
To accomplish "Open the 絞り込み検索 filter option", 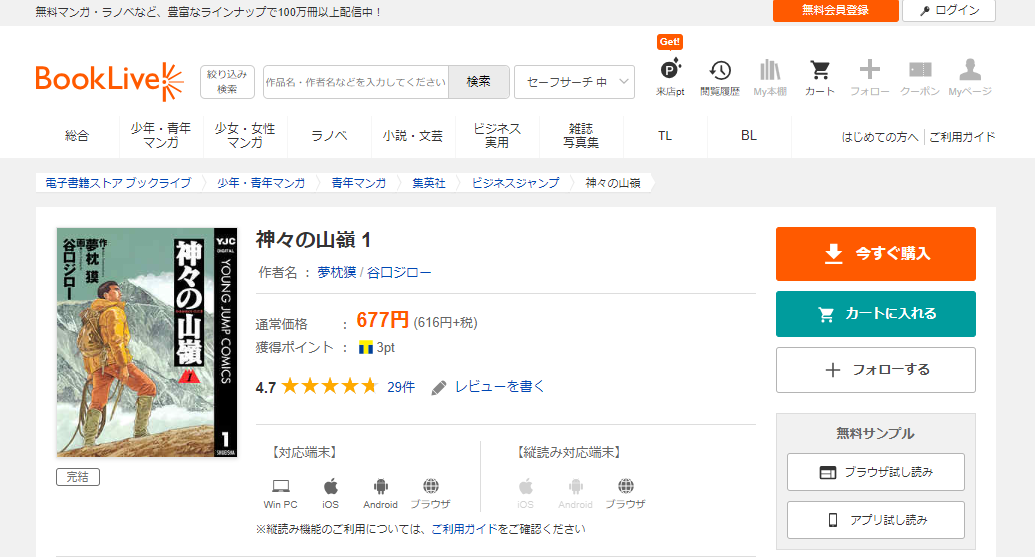I will pyautogui.click(x=227, y=82).
